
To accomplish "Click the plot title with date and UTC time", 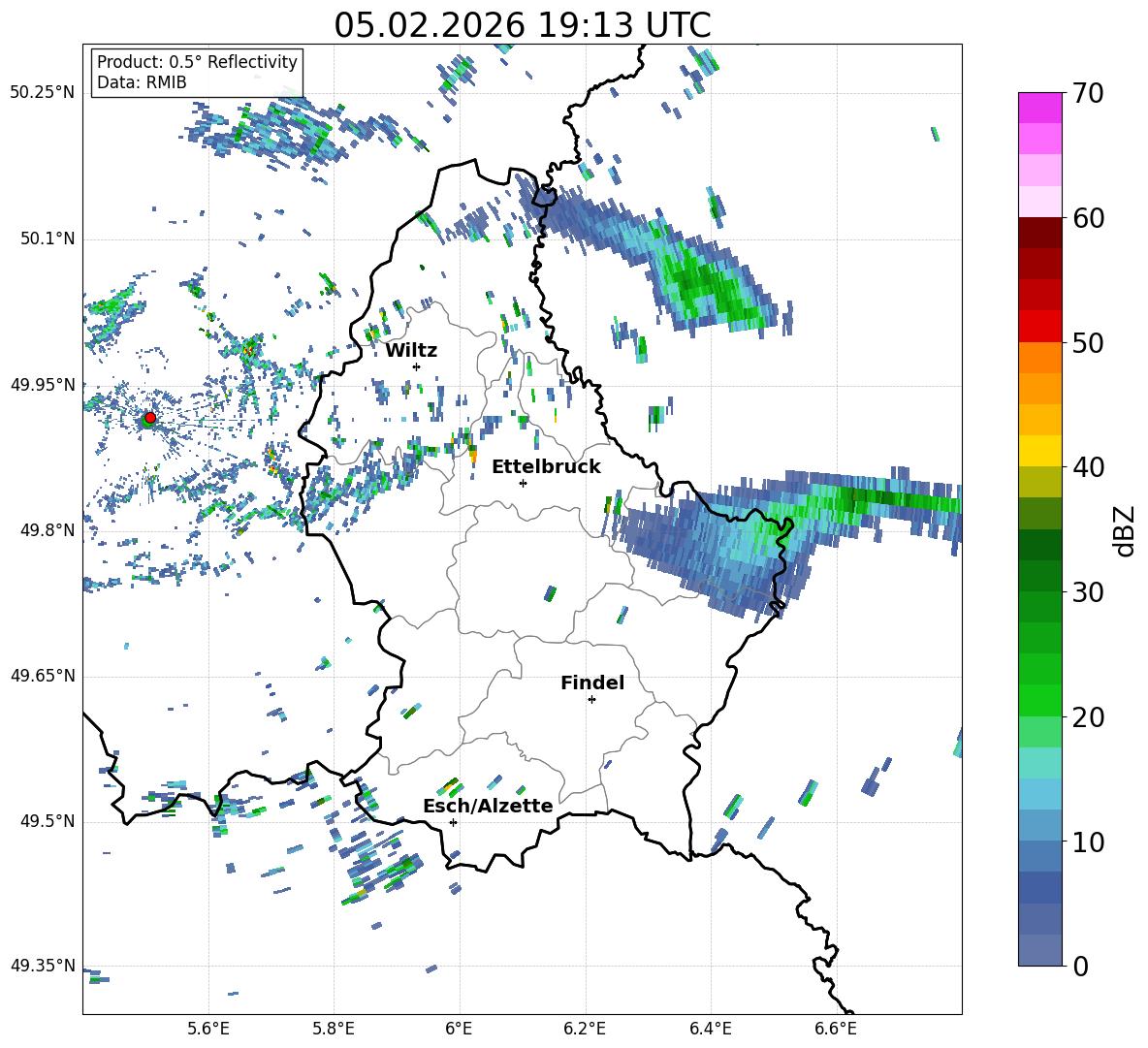I will point(522,25).
